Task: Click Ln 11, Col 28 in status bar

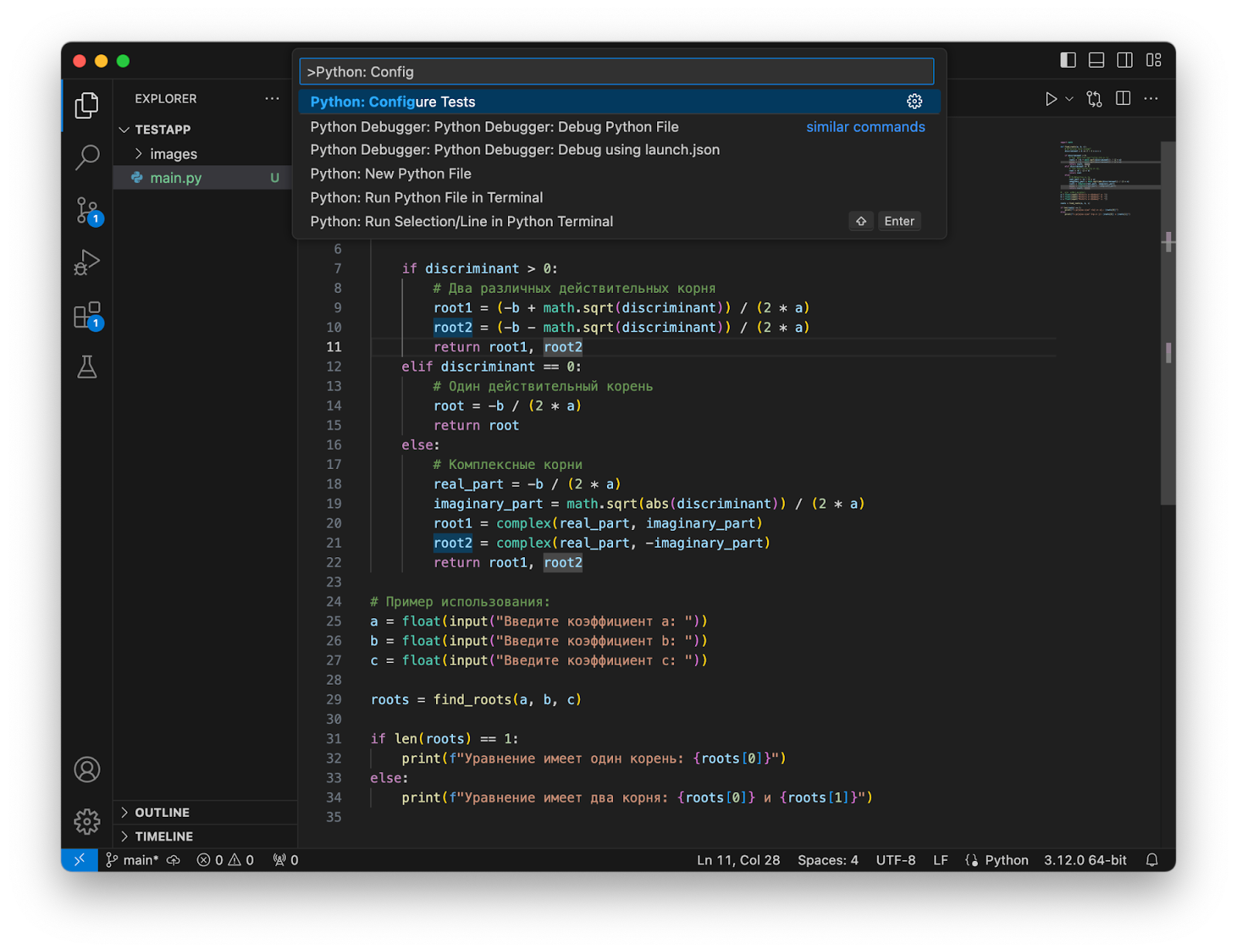Action: point(738,859)
